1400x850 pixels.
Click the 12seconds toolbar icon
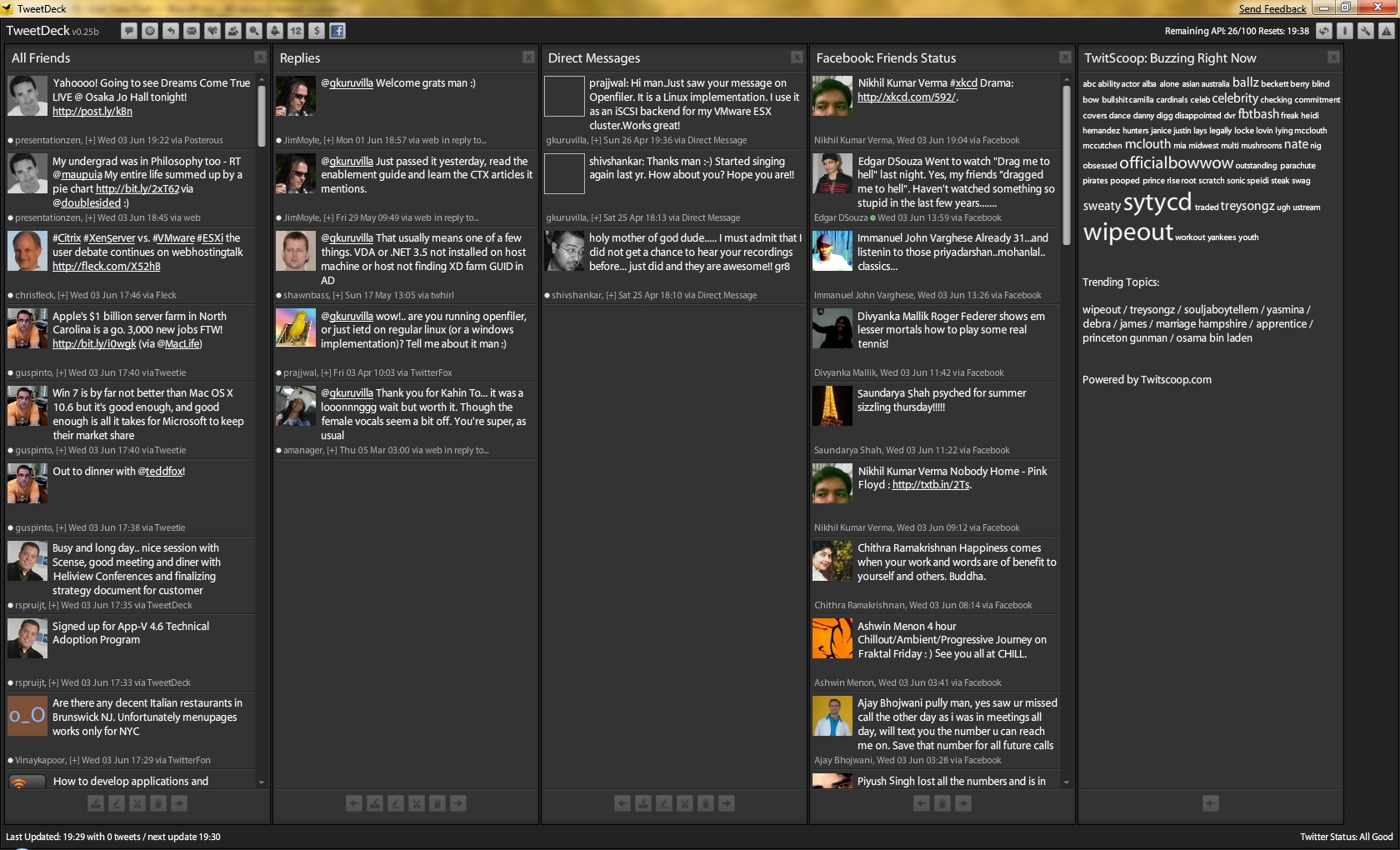point(296,31)
